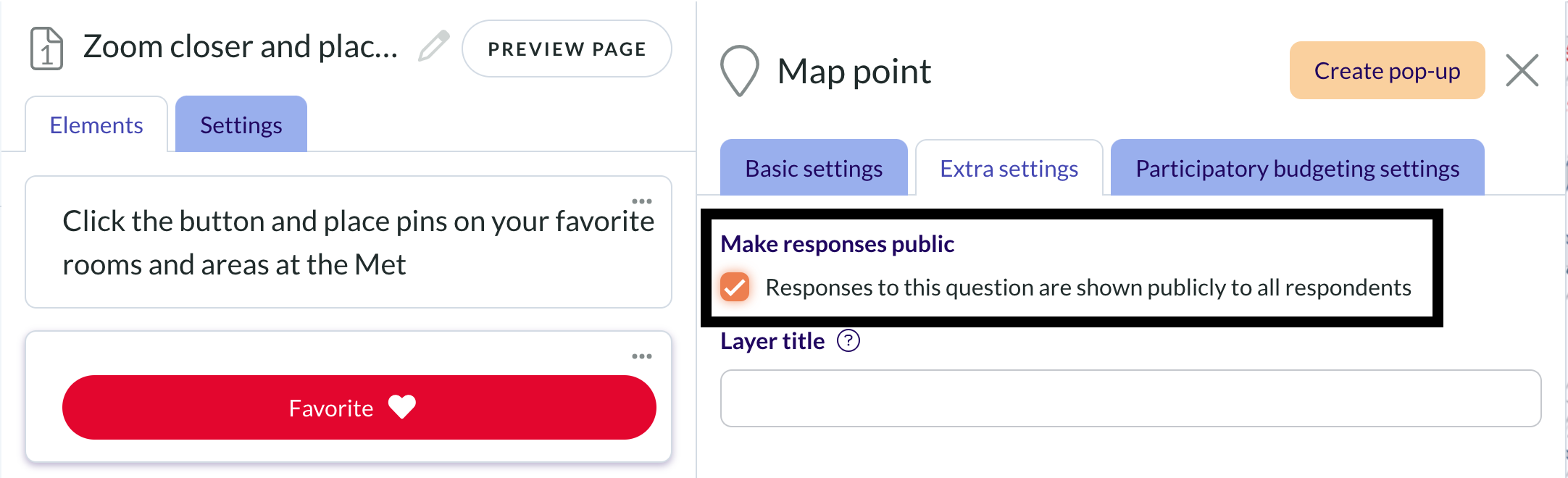The height and width of the screenshot is (478, 1568).
Task: Click the Create pop-up button
Action: click(1388, 70)
